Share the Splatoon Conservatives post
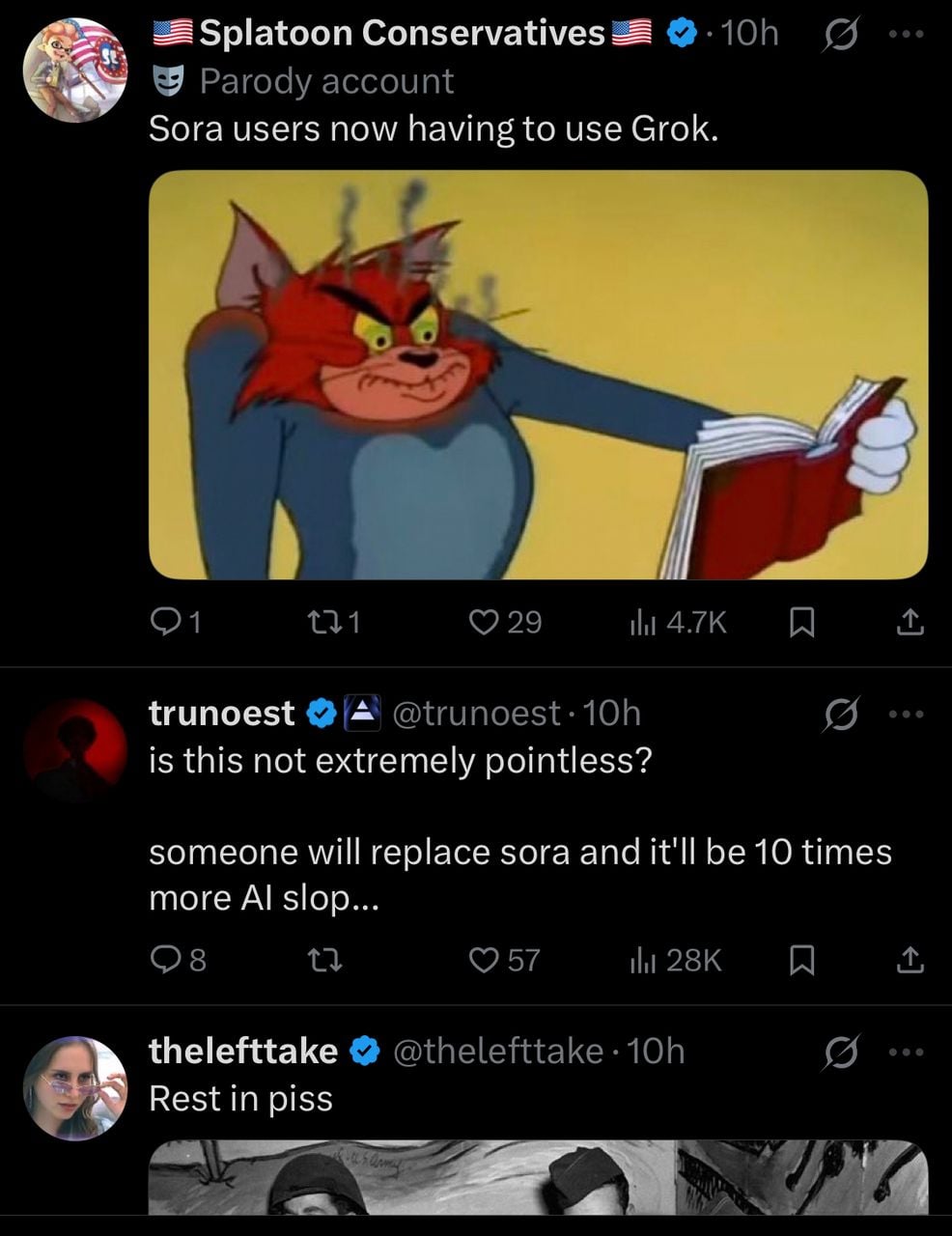The image size is (952, 1236). pyautogui.click(x=910, y=624)
